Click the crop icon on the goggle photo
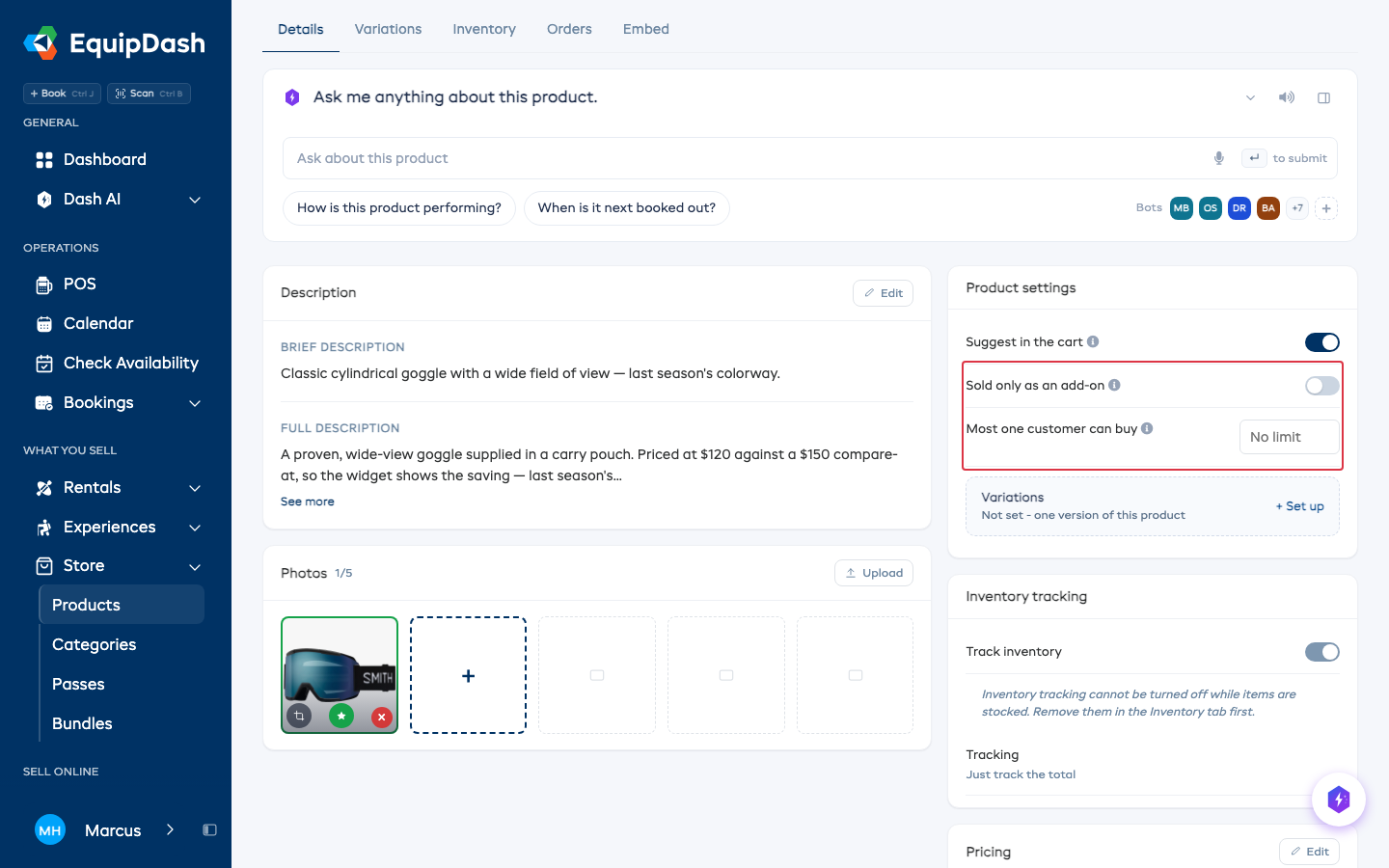1389x868 pixels. click(x=300, y=717)
